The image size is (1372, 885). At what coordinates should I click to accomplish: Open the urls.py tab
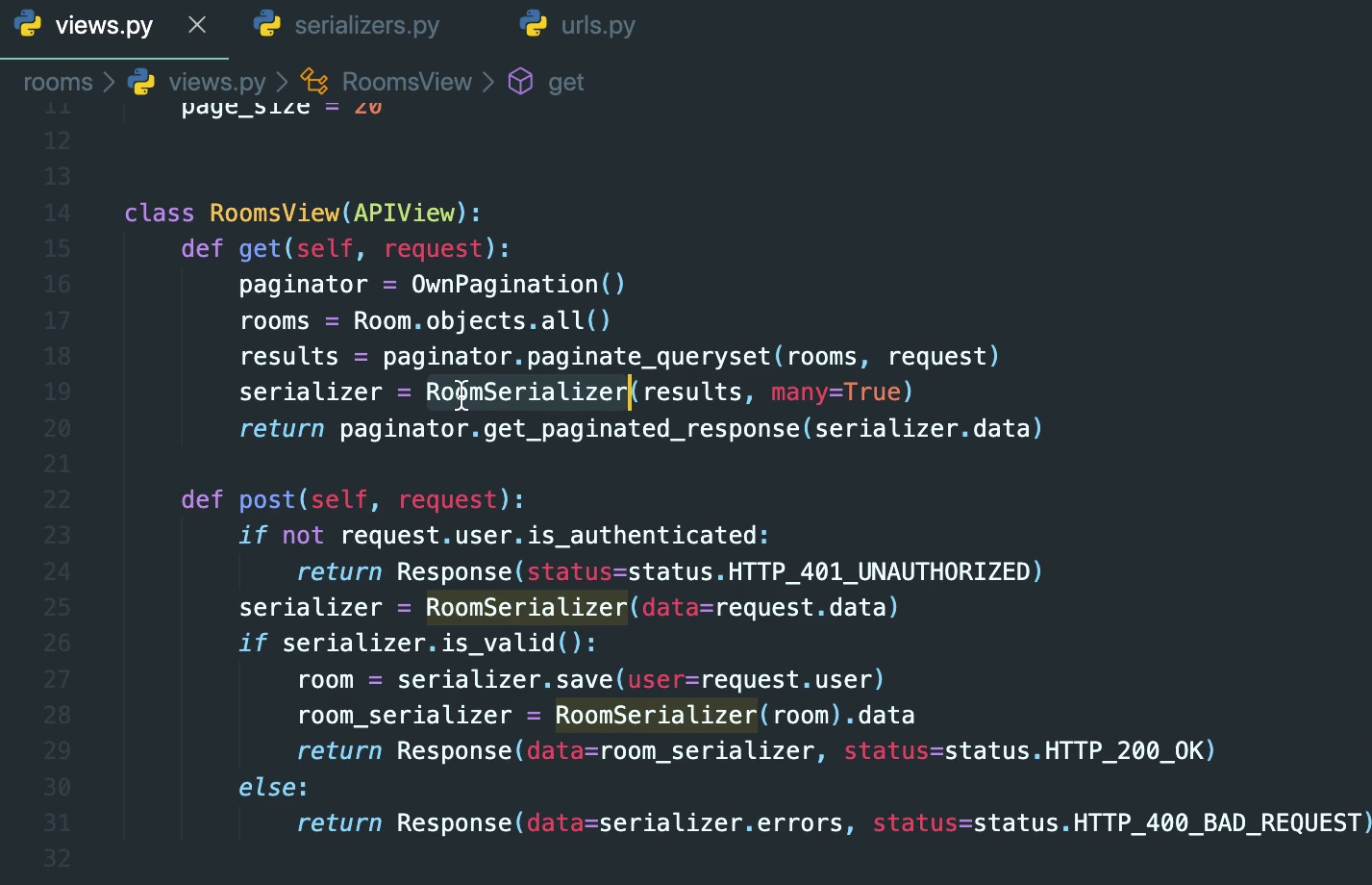coord(599,25)
